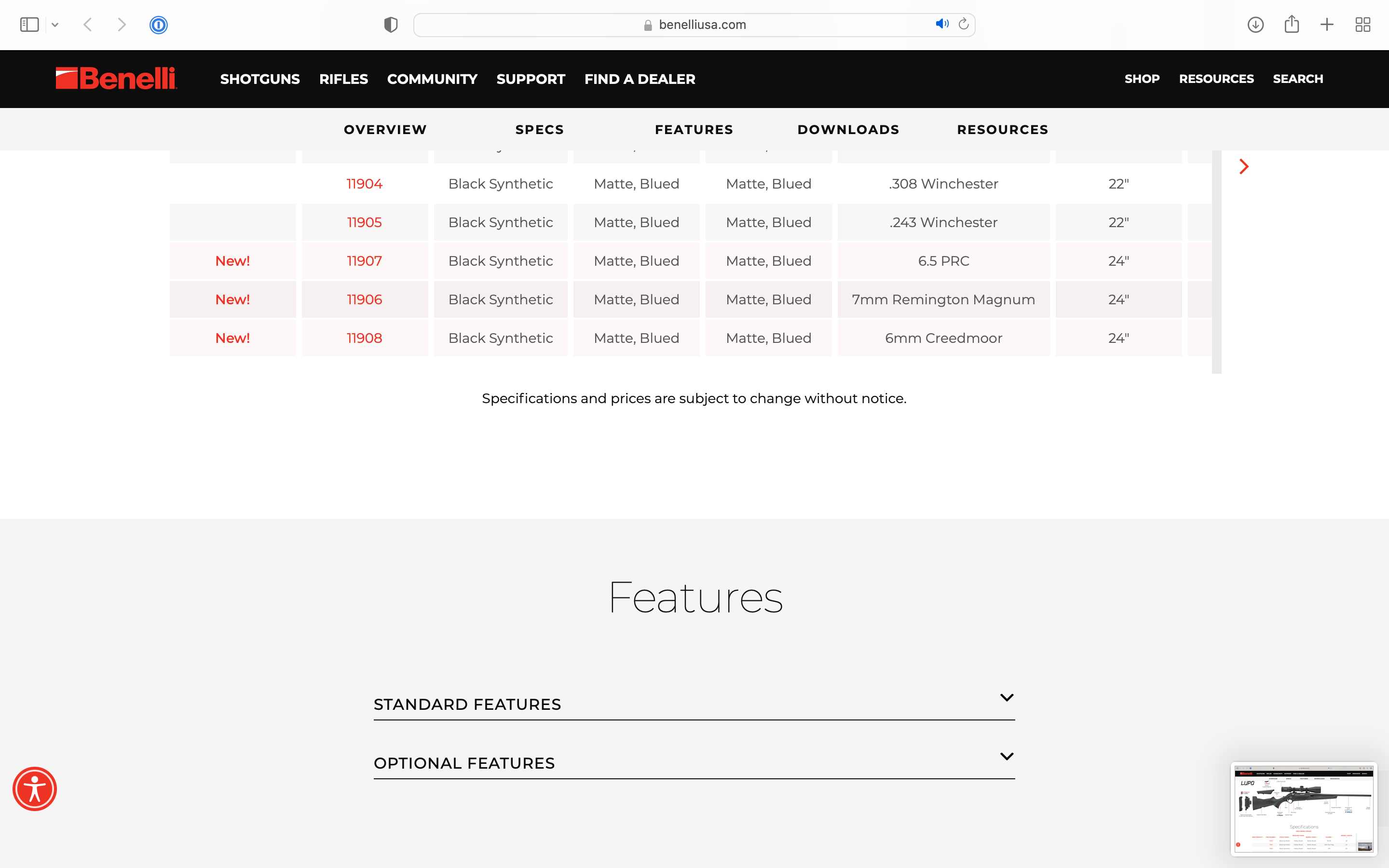Jump to the sub-nav RESOURCES tab
Screen dimensions: 1389x868
coord(1003,130)
